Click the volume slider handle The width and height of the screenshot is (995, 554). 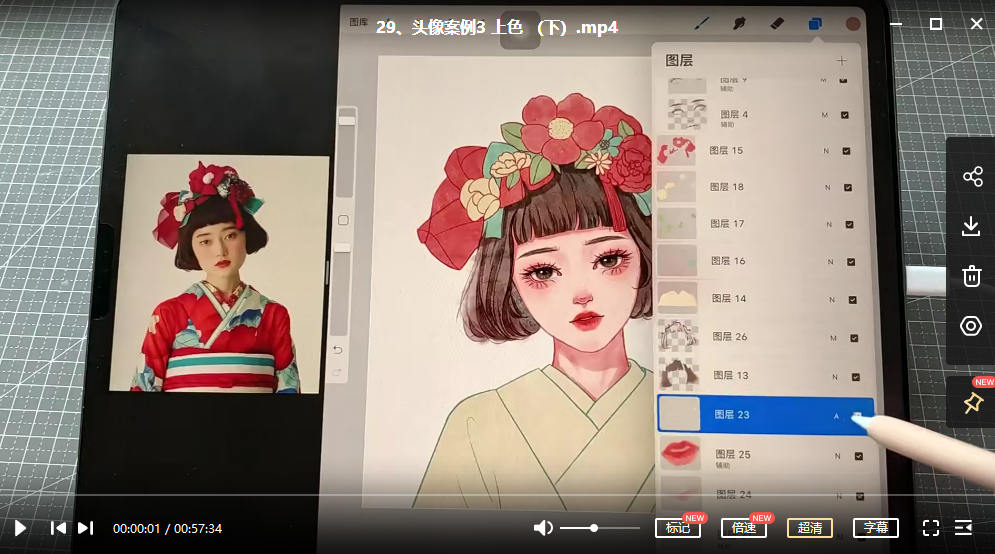pos(594,528)
